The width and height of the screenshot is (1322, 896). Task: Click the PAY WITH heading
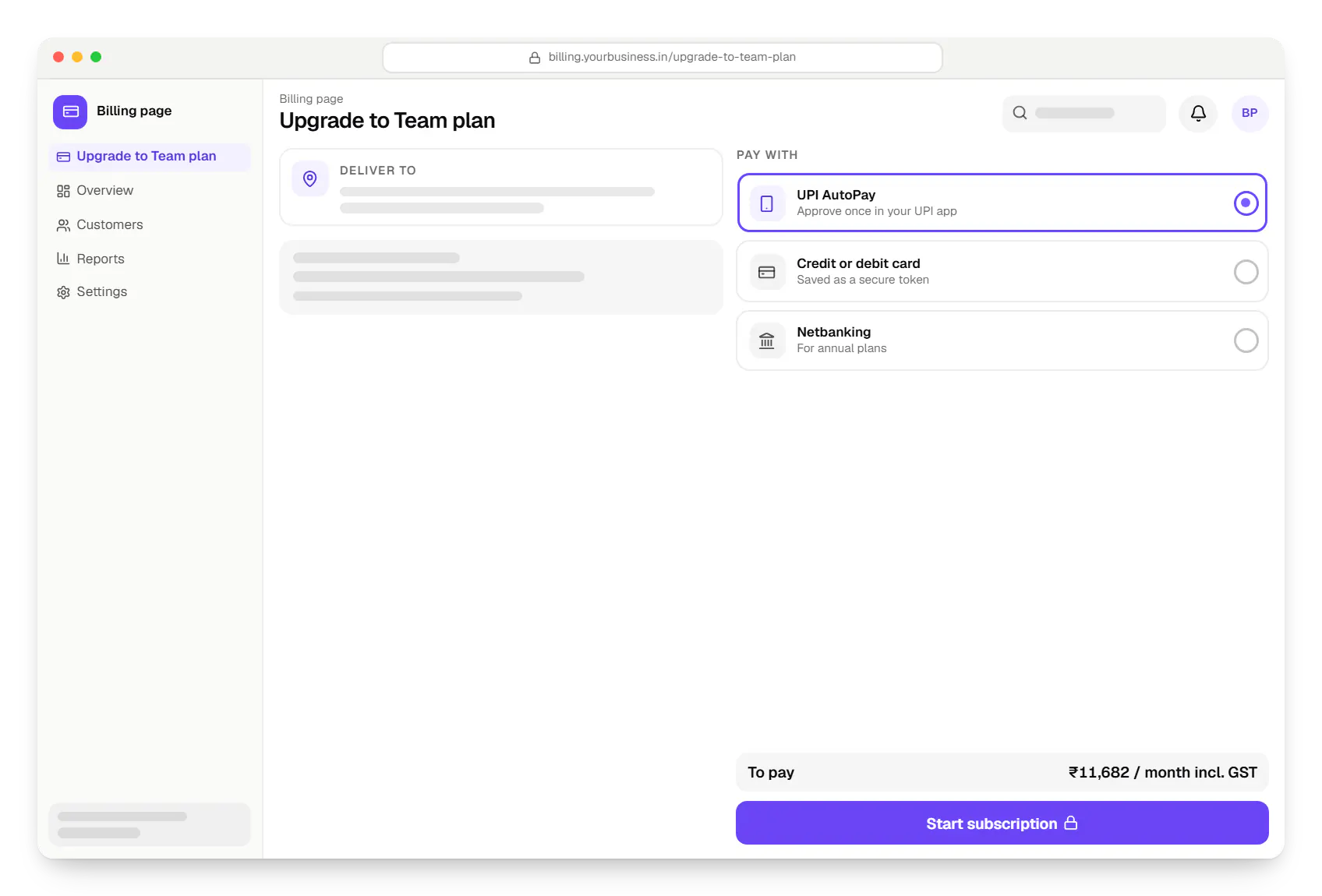[x=767, y=155]
